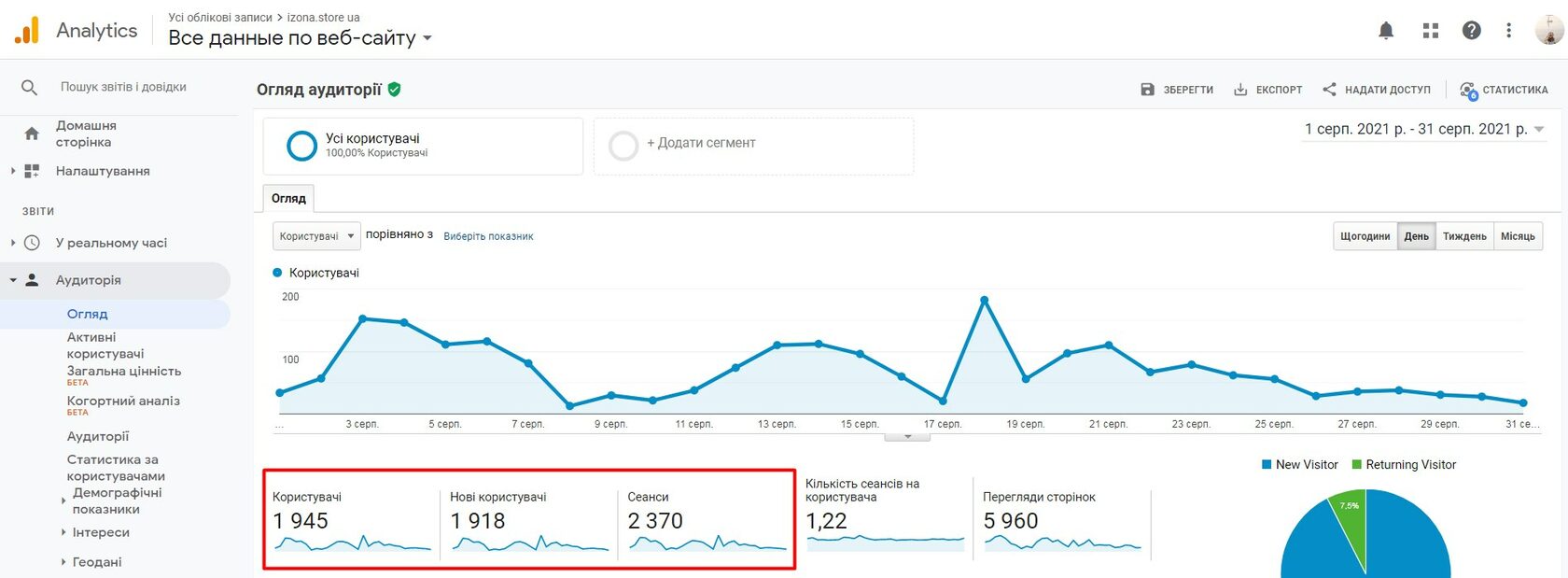Click the search magnifier icon in sidebar
Image resolution: width=1568 pixels, height=578 pixels.
(29, 87)
